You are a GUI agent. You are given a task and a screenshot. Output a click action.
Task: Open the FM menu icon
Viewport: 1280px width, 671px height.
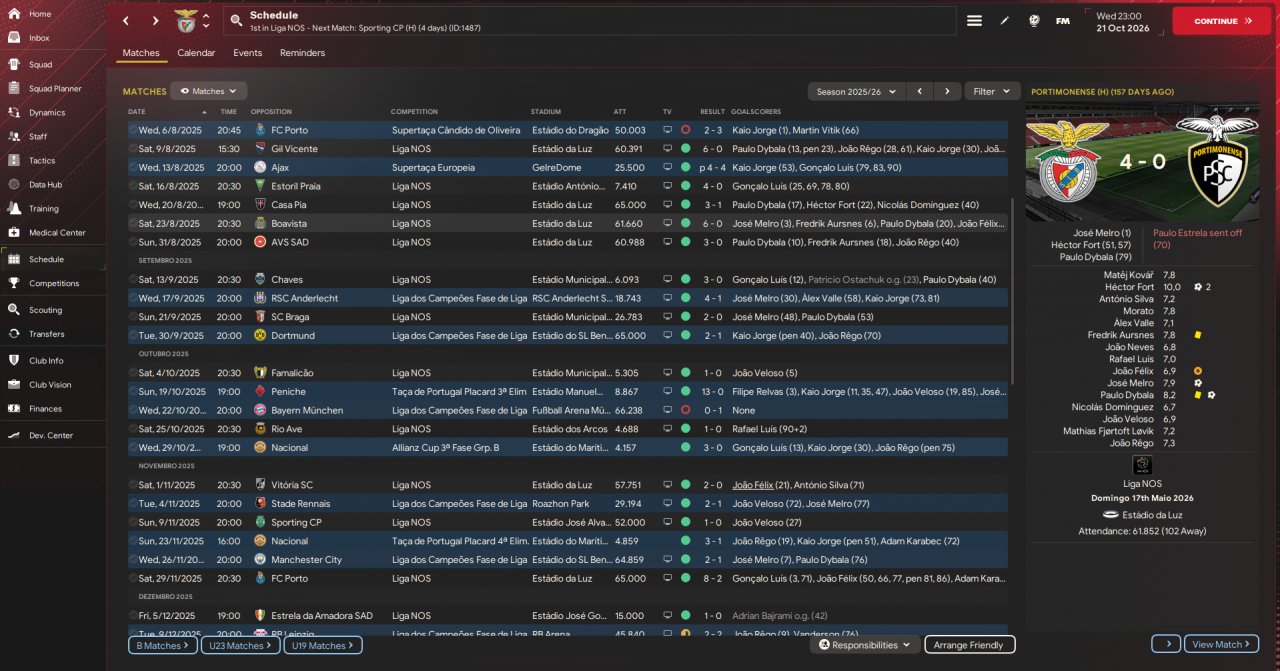pos(1062,20)
